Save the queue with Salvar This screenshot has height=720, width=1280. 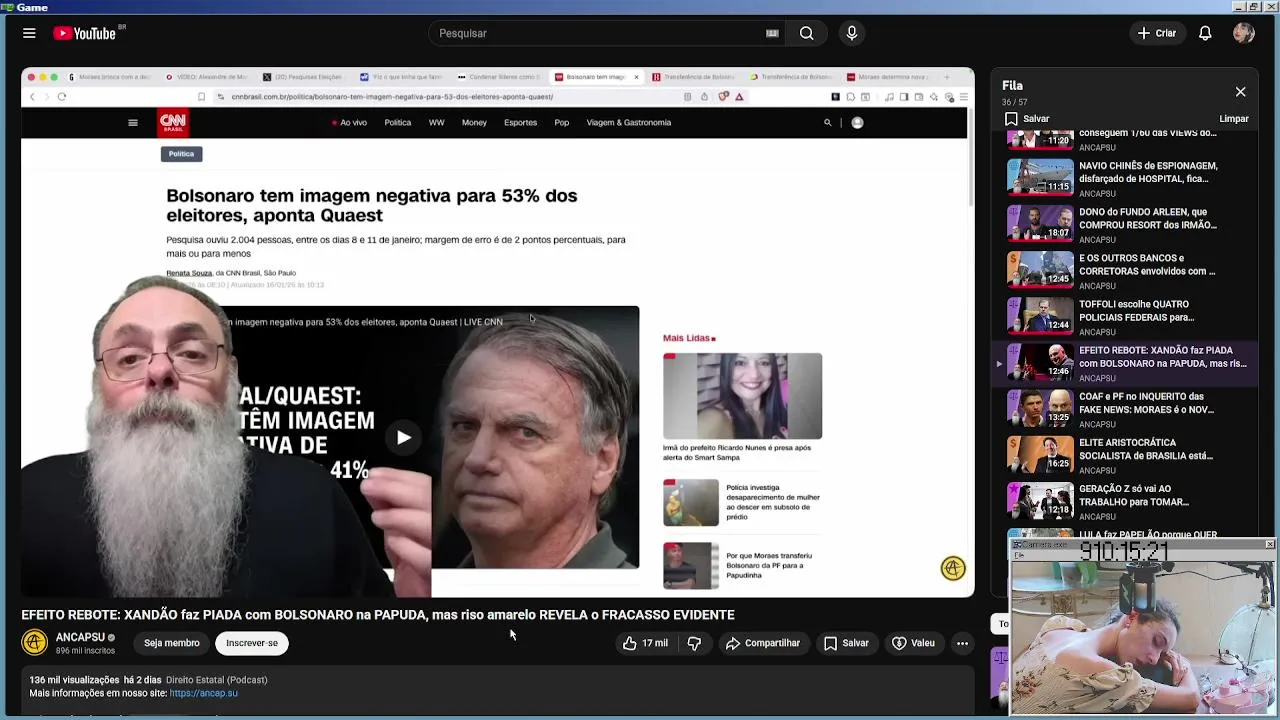pyautogui.click(x=1027, y=119)
